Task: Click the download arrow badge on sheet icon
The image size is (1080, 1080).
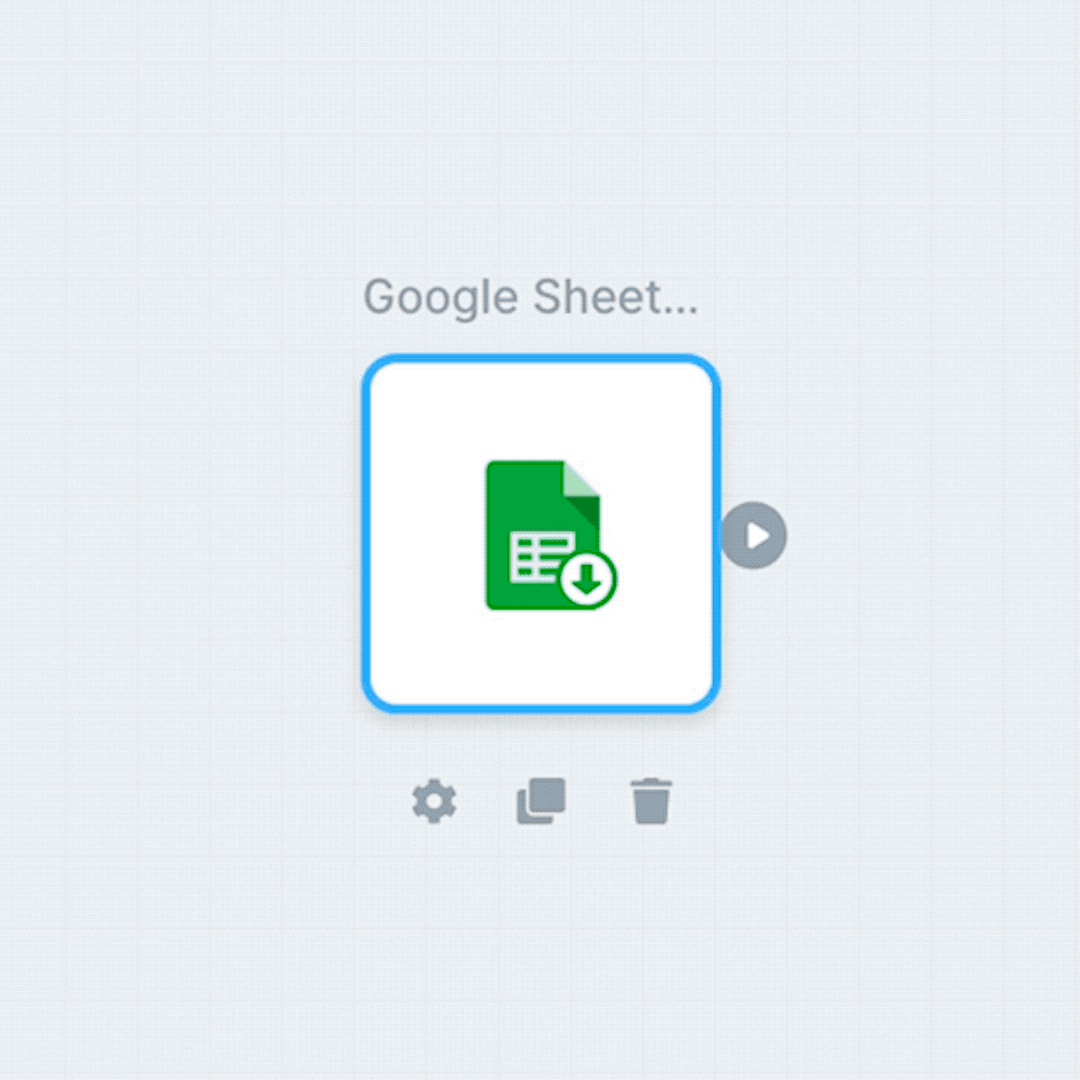Action: (588, 579)
